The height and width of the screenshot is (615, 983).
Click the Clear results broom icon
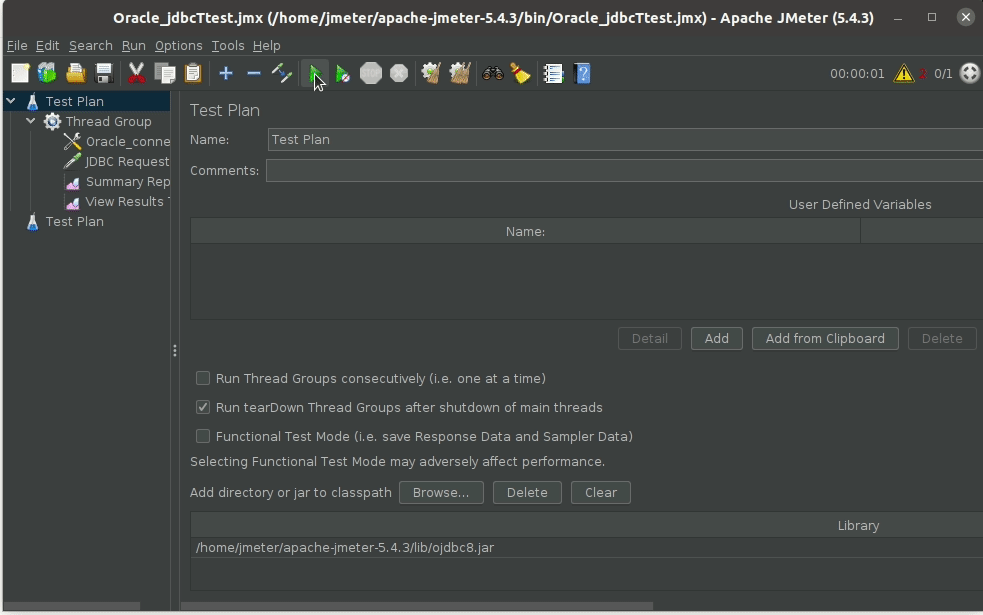tap(431, 73)
